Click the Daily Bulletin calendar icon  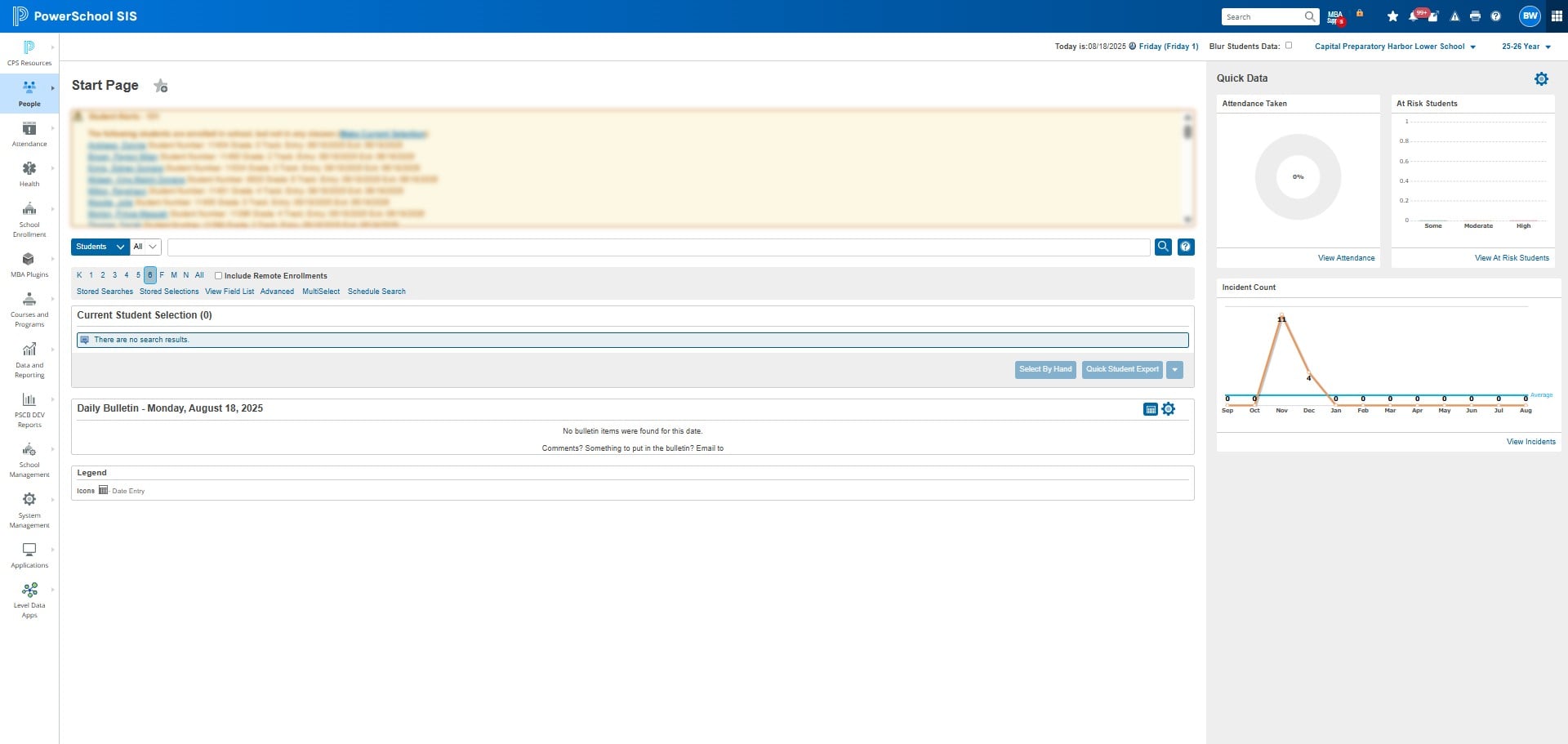pos(1151,409)
